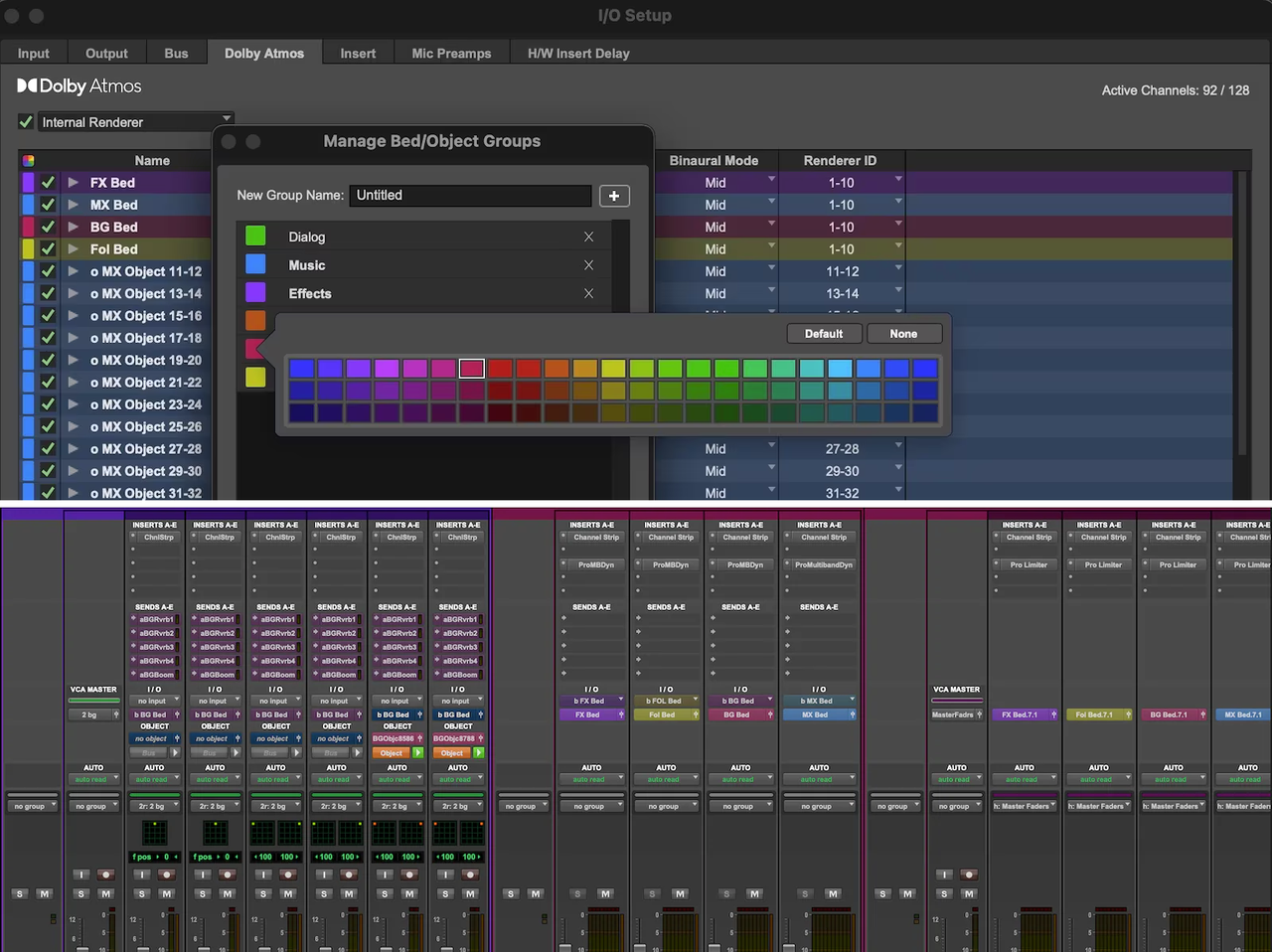Click the Default color button

click(x=824, y=334)
